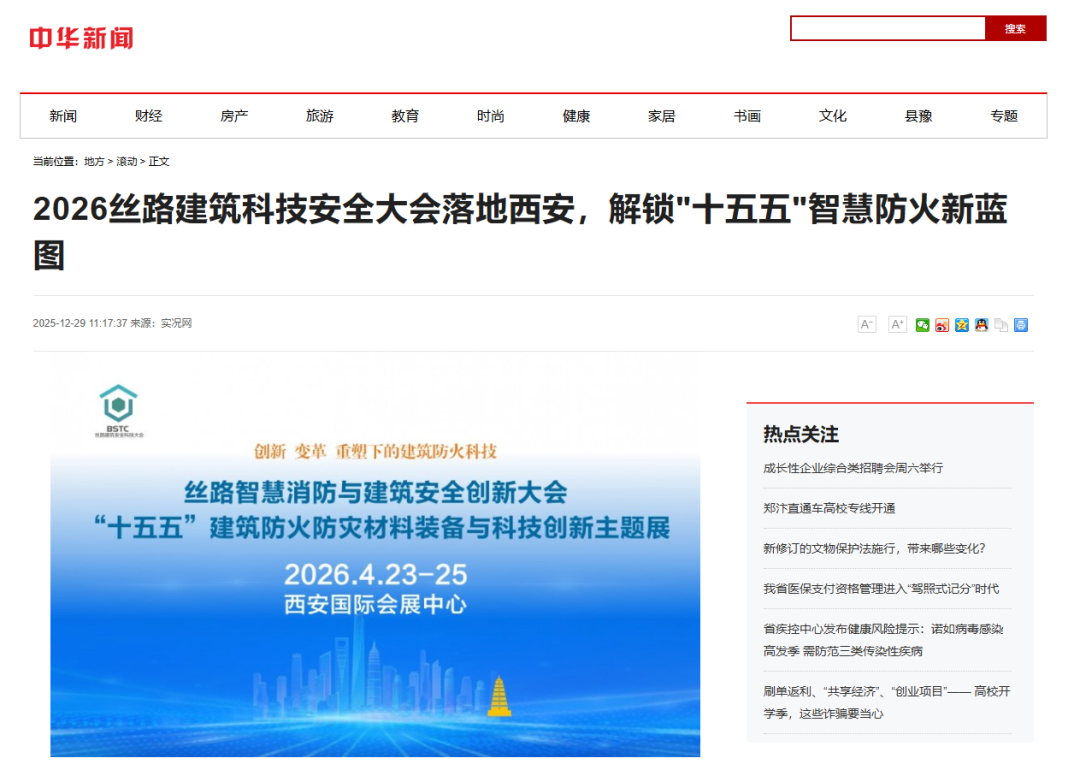
Task: Click the source label 来源：实况网
Action: [161, 323]
